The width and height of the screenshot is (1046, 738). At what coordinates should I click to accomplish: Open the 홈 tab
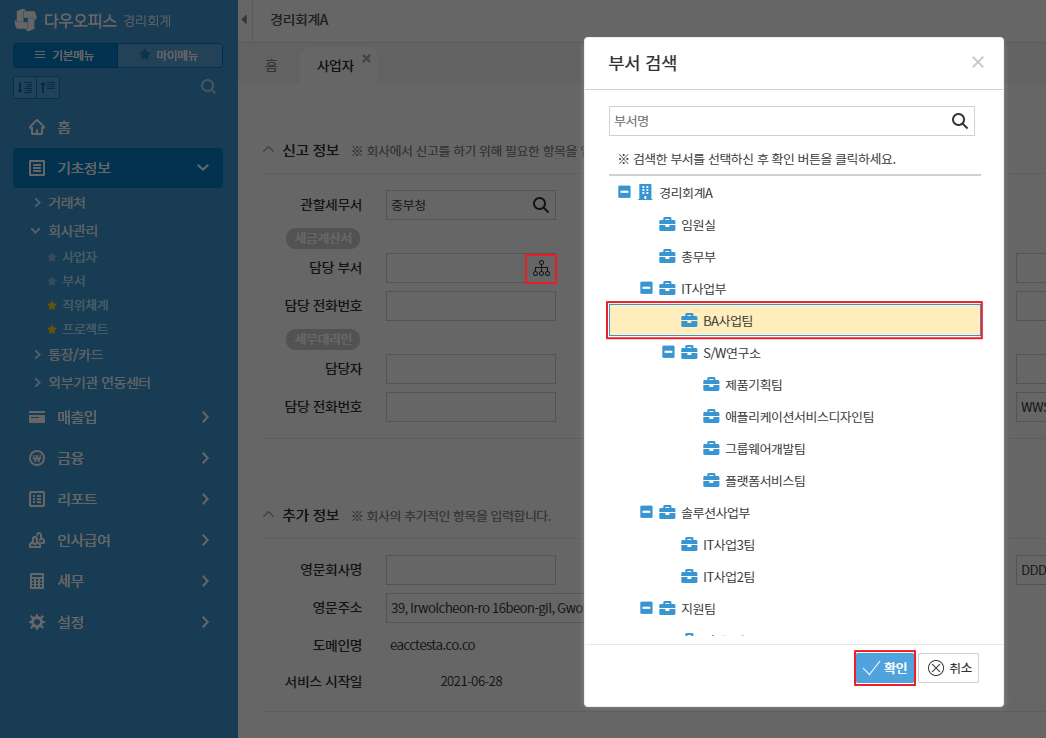(x=271, y=65)
